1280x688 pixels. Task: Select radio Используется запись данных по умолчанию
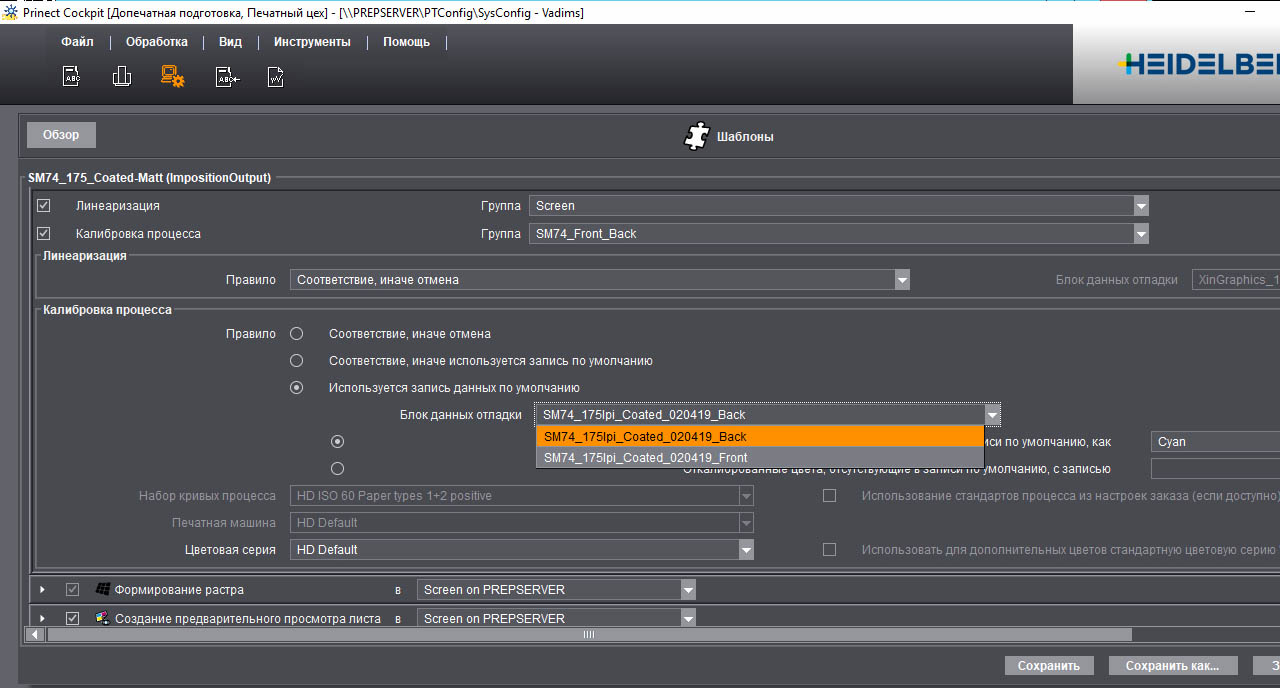click(x=296, y=387)
